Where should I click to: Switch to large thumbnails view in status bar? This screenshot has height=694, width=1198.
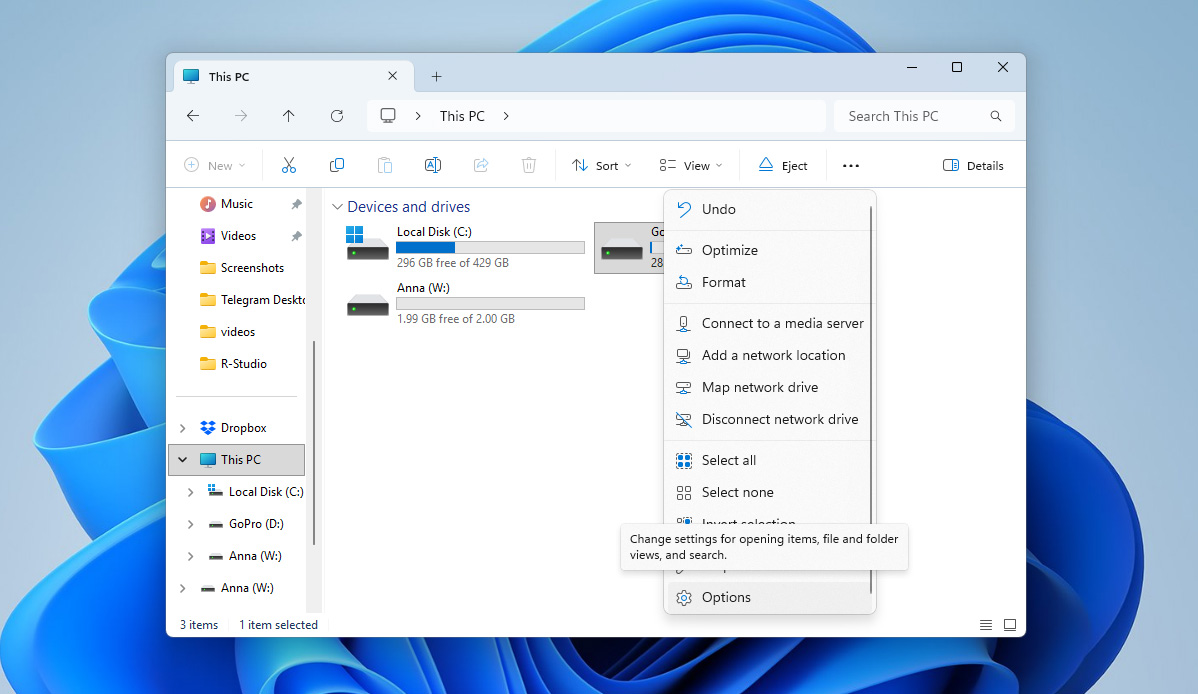[1010, 624]
